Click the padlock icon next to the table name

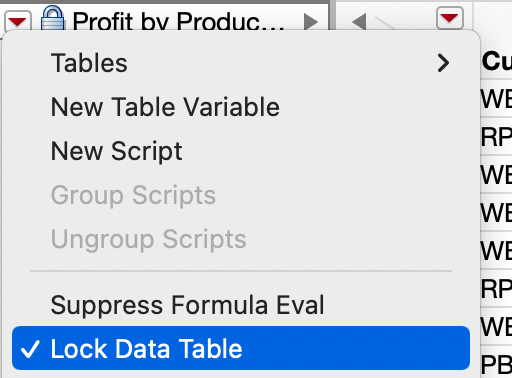click(x=52, y=18)
